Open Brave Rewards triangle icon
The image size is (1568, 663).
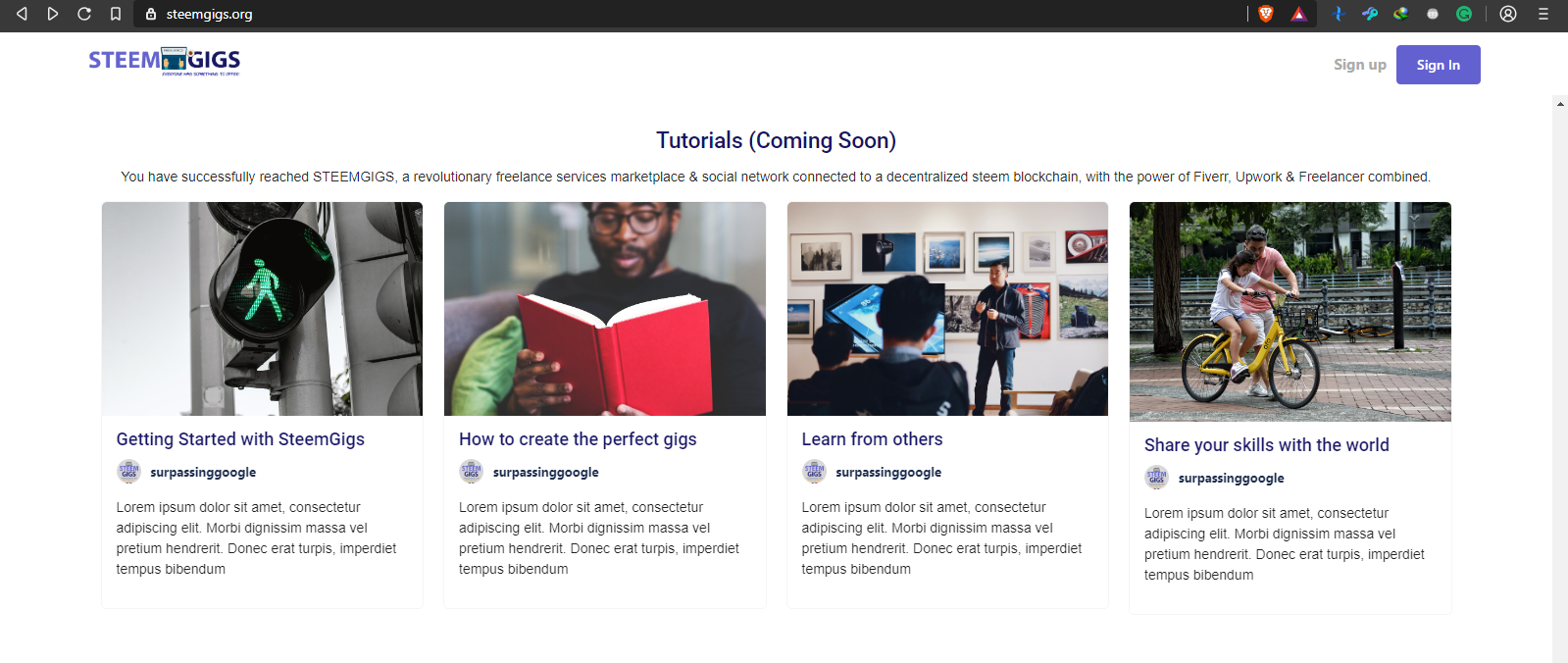pos(1298,14)
